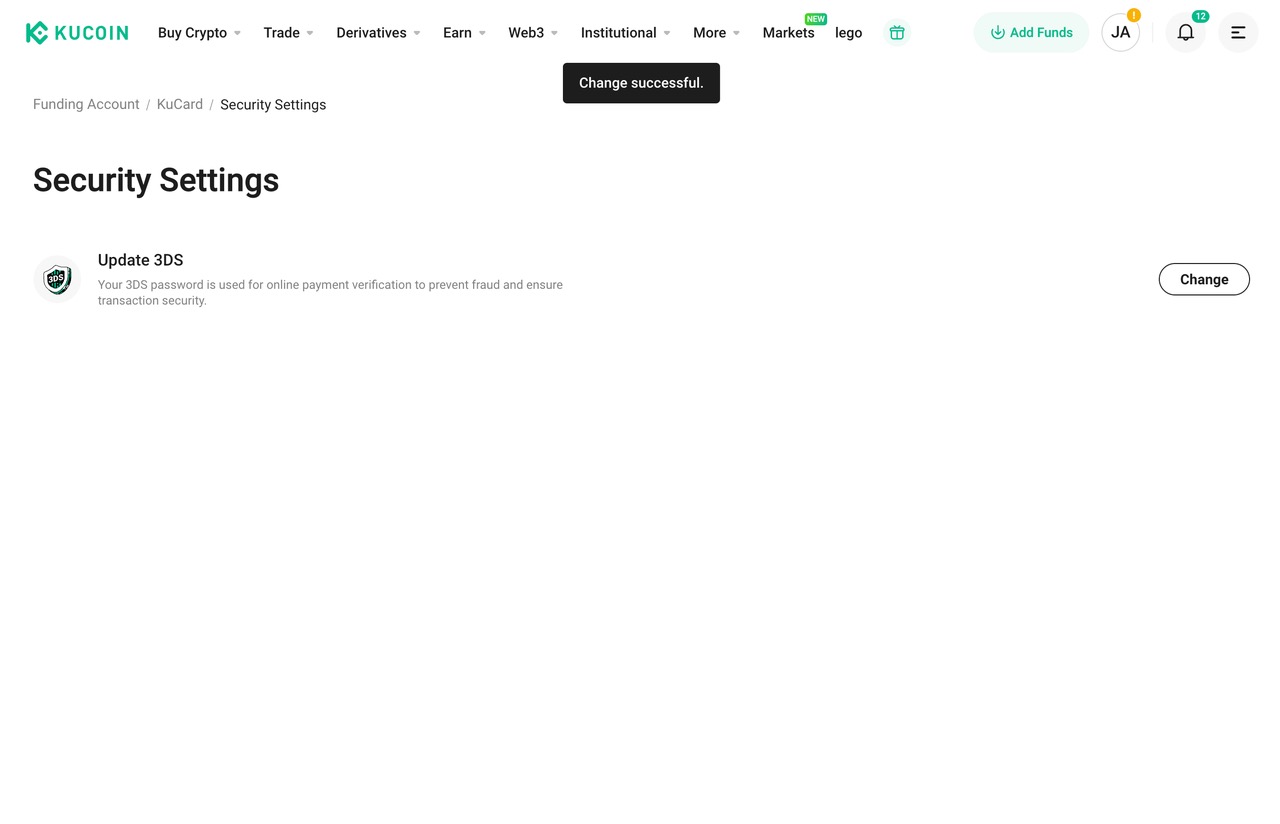Screen dimensions: 1280x824
Task: Click the notification count badge
Action: pyautogui.click(x=1200, y=16)
